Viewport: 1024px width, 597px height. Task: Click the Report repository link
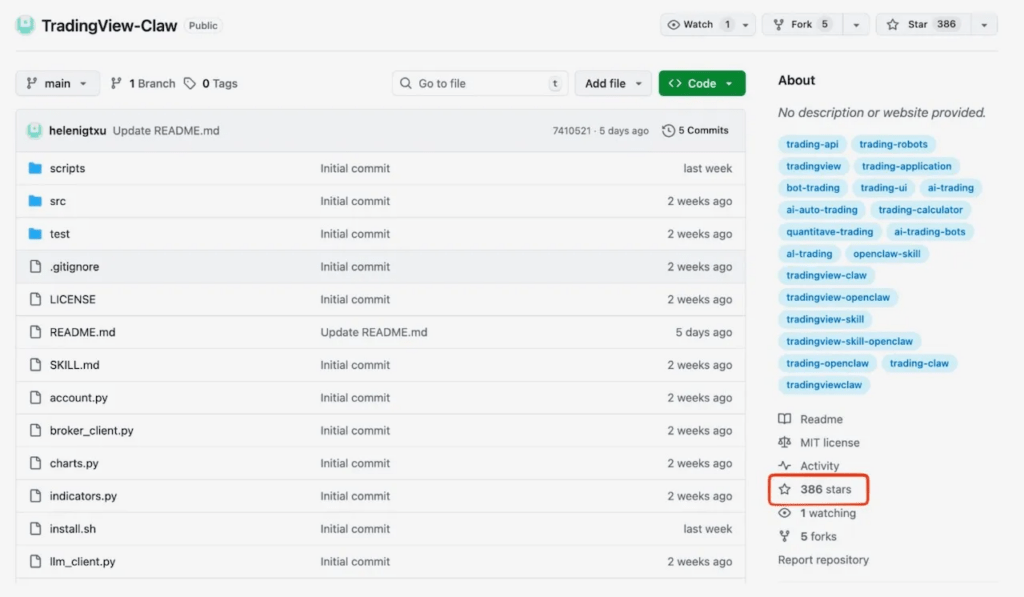(823, 560)
